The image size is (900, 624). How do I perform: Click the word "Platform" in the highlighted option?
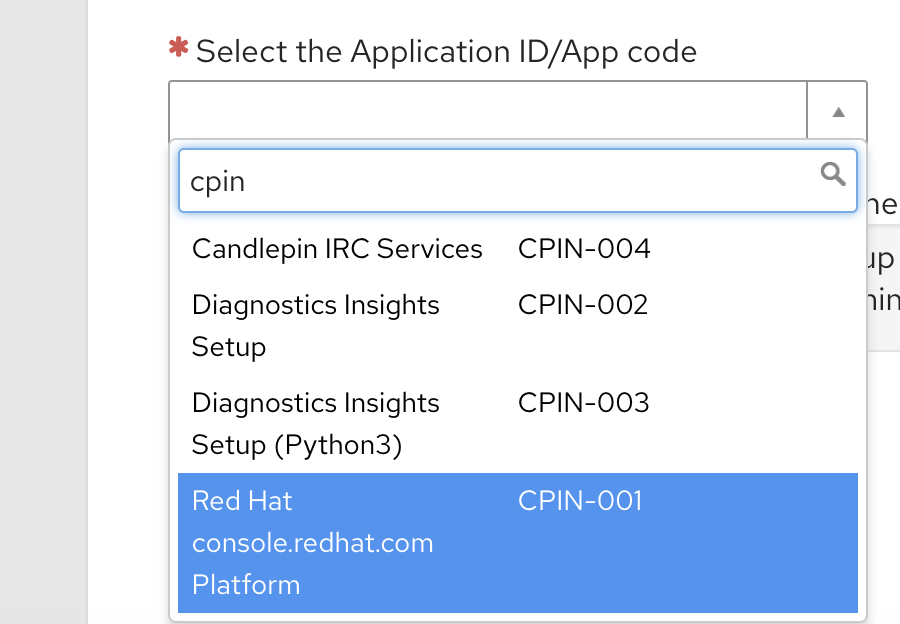pos(246,585)
